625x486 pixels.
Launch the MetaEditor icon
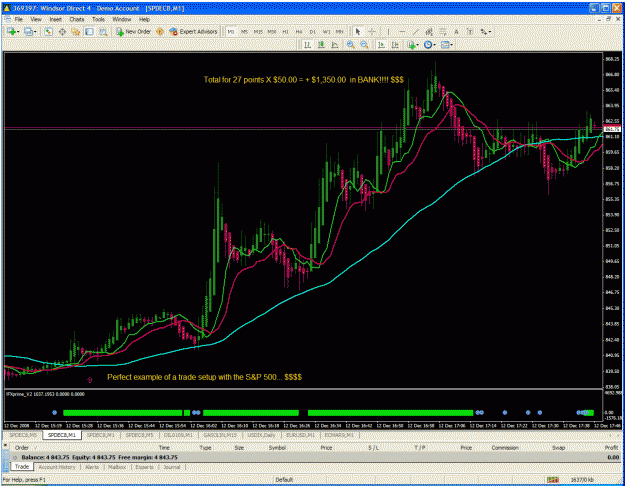click(x=160, y=31)
